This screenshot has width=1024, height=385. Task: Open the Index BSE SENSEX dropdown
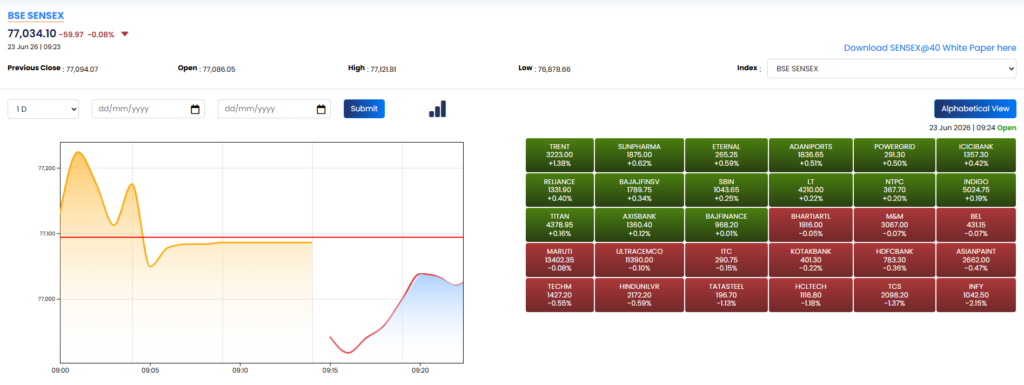click(x=891, y=69)
